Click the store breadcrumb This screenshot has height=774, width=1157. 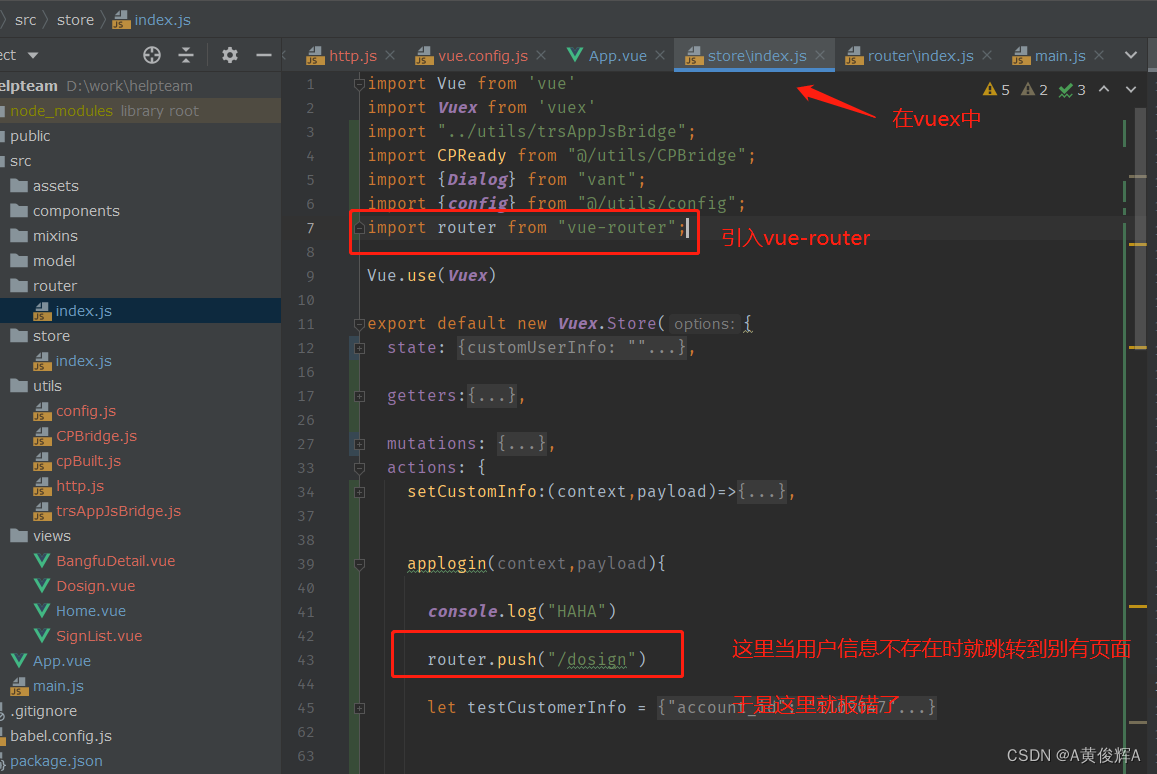(75, 19)
